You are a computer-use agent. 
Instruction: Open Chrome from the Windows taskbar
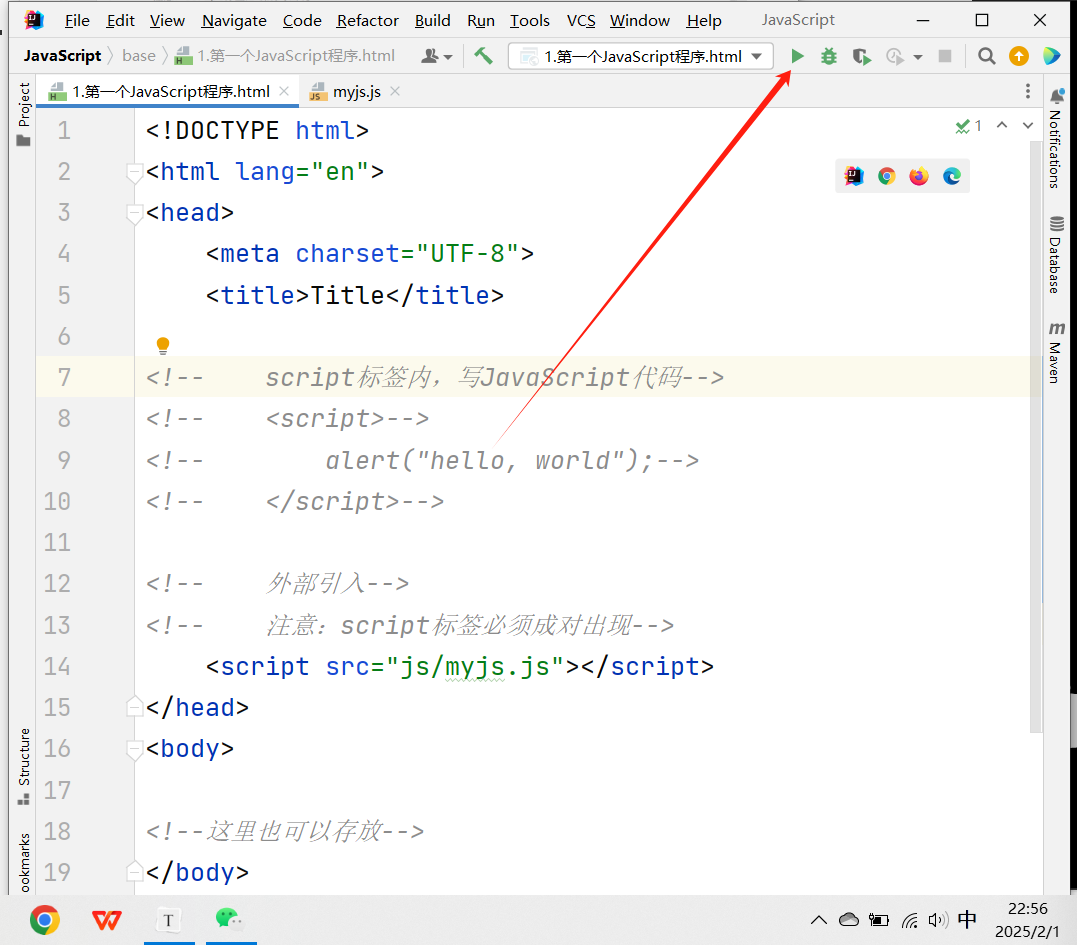45,920
